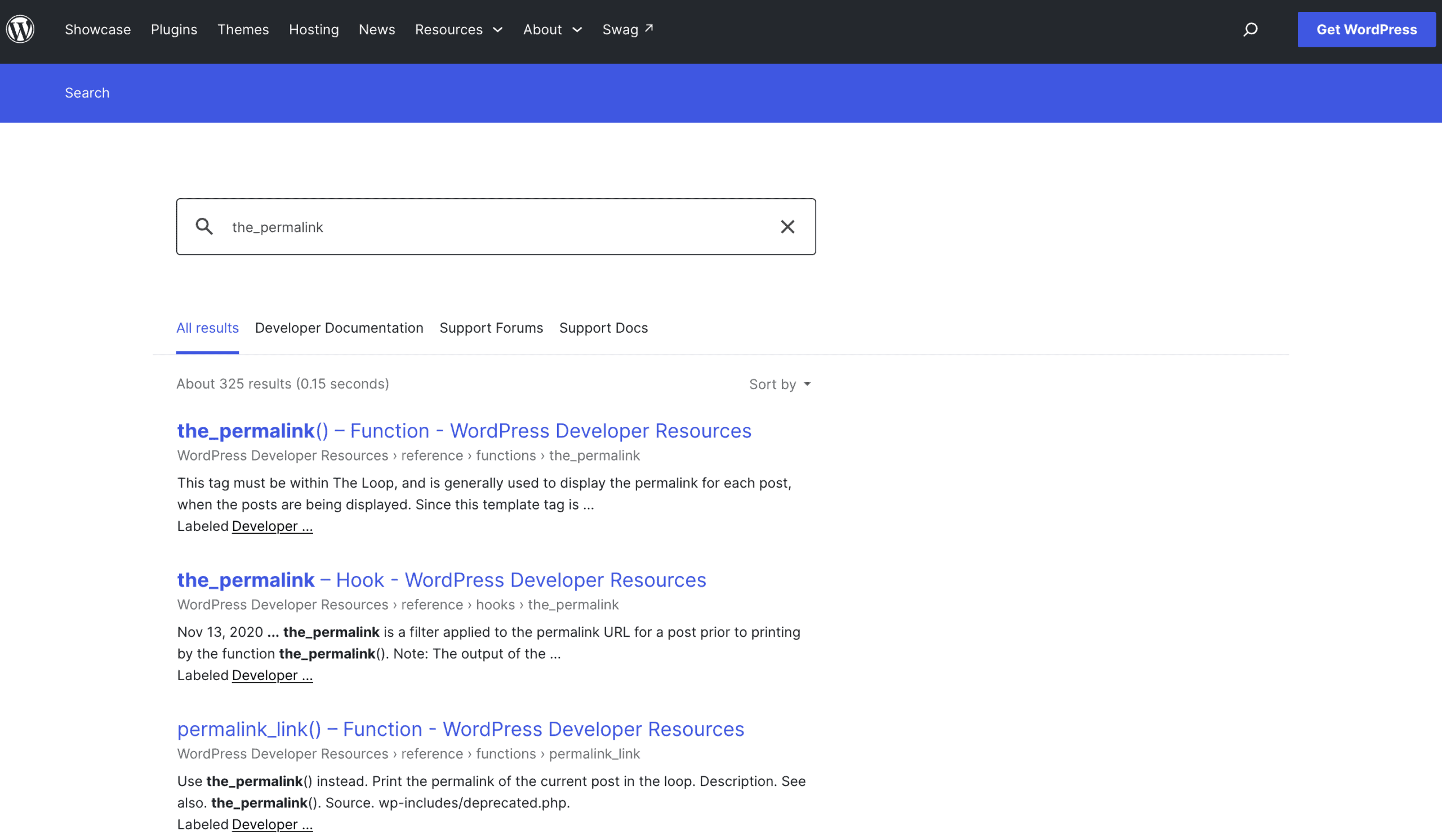Switch to the Support Docs tab

[x=604, y=328]
